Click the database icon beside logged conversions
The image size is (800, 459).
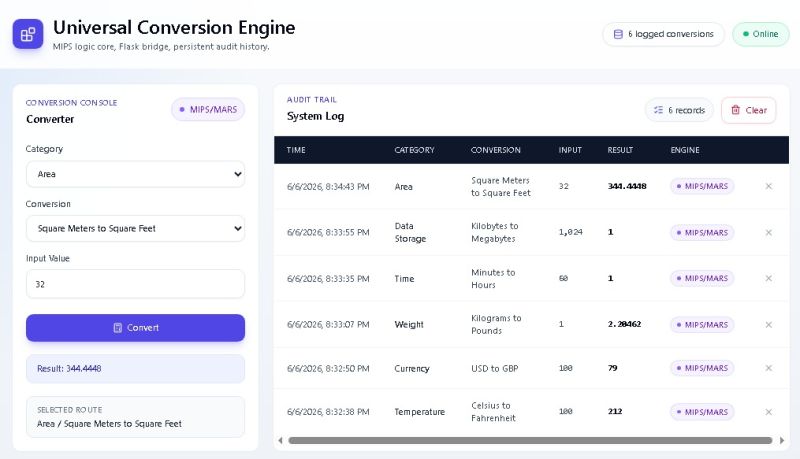[618, 34]
